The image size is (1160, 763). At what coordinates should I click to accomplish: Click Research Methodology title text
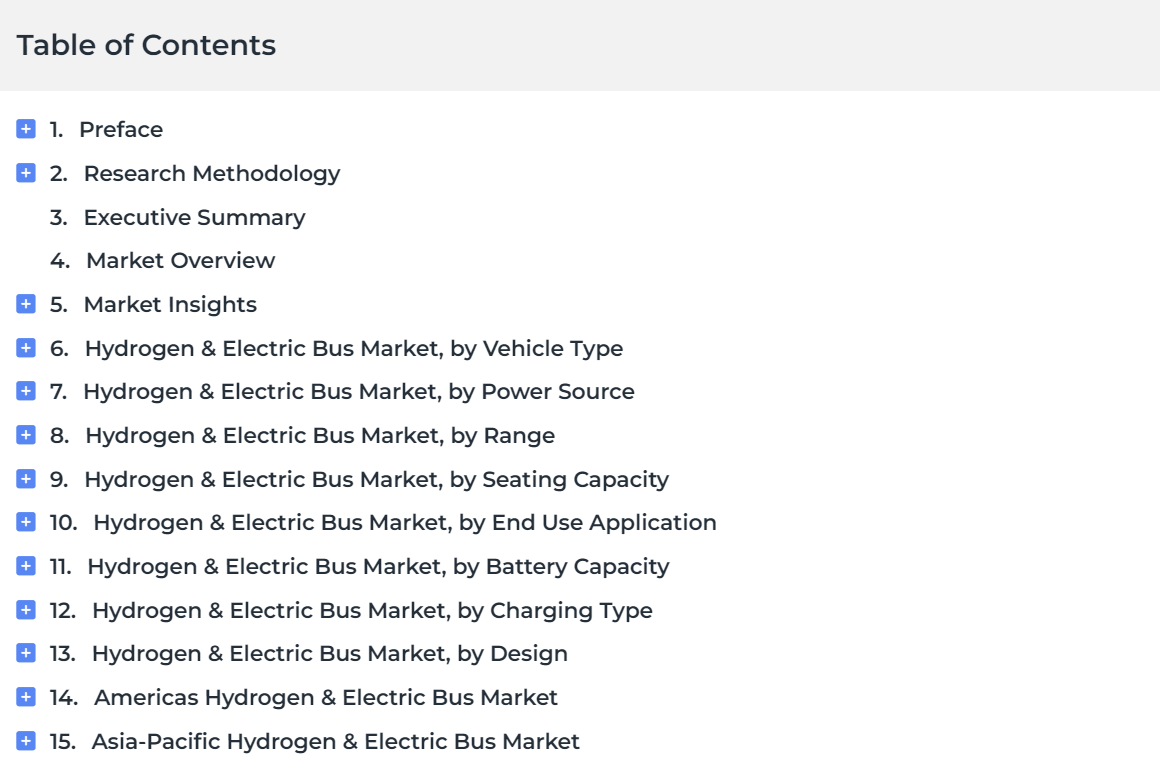tap(212, 173)
